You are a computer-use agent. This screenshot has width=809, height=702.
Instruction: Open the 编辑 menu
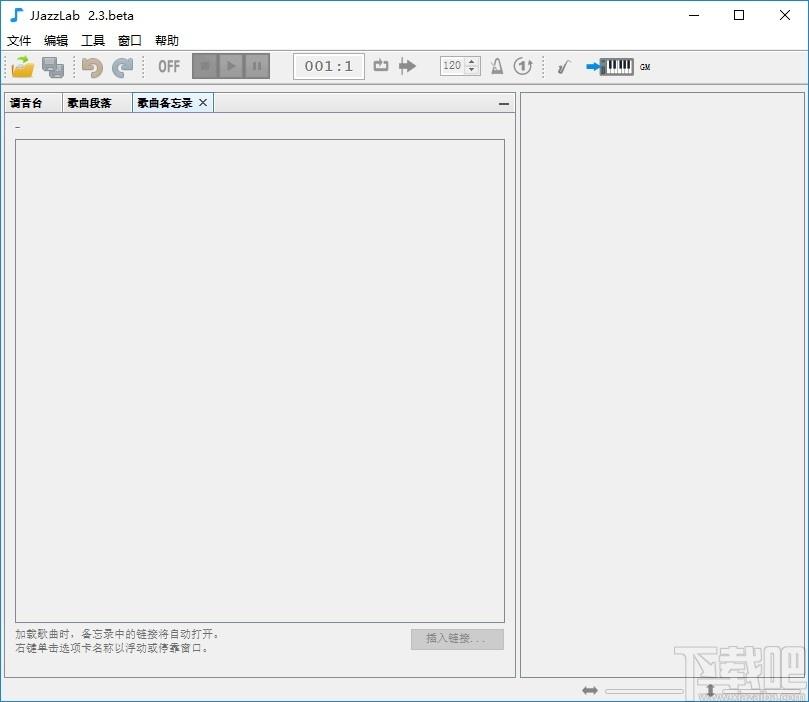click(56, 40)
